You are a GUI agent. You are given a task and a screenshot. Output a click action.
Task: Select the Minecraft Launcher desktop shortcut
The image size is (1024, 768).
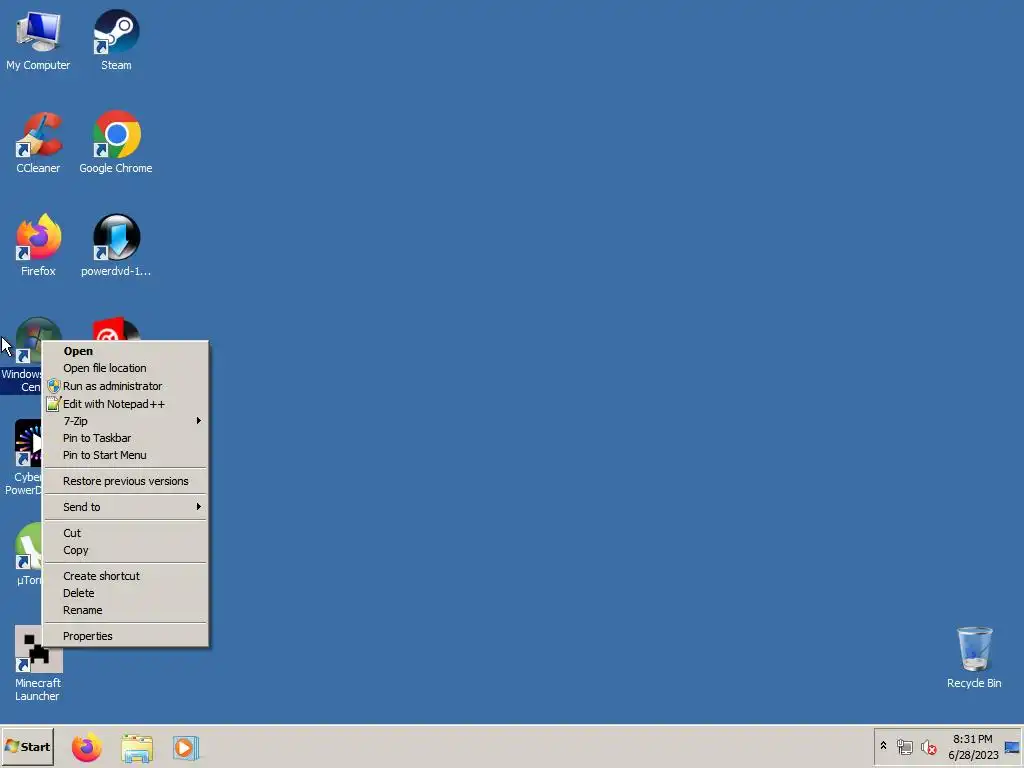point(37,664)
